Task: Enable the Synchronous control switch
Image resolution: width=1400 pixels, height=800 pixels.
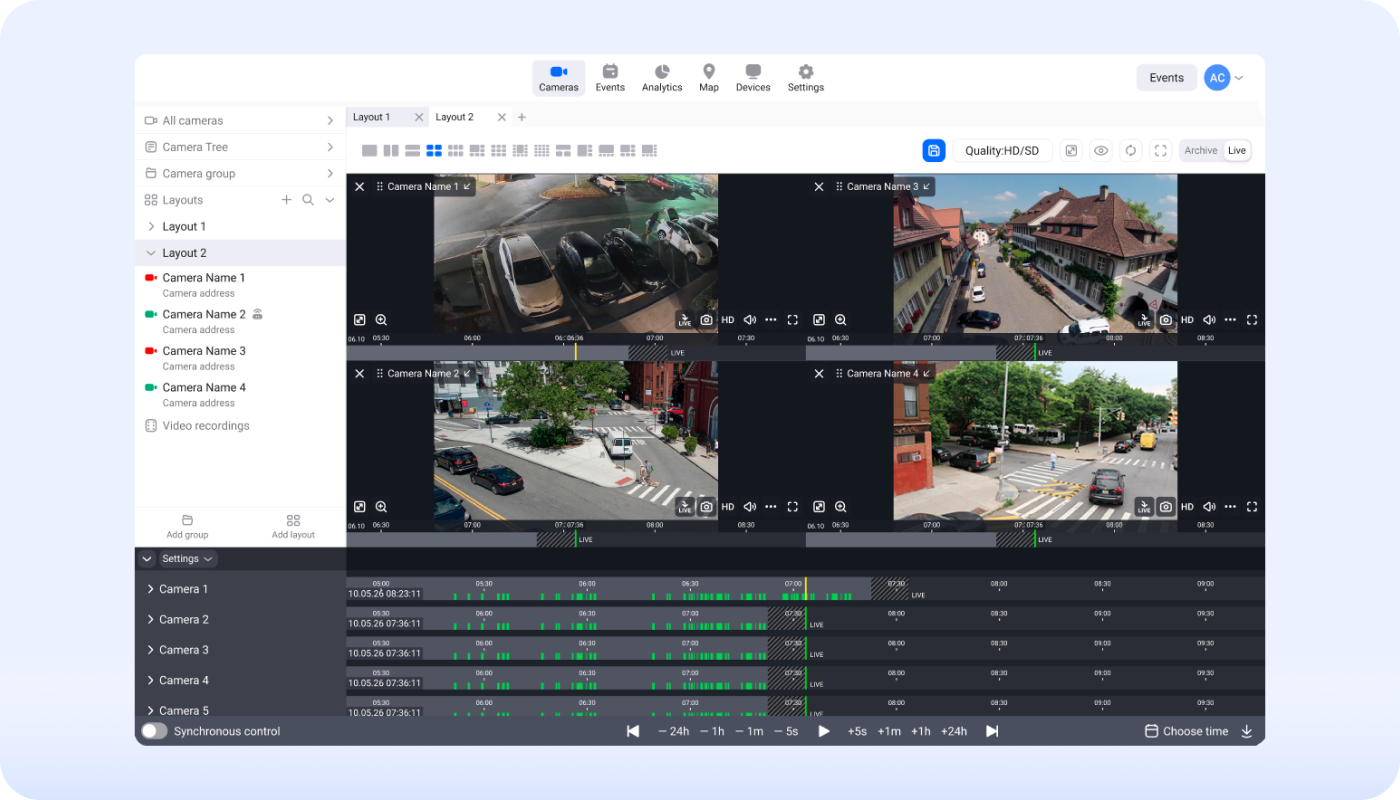Action: (x=154, y=731)
